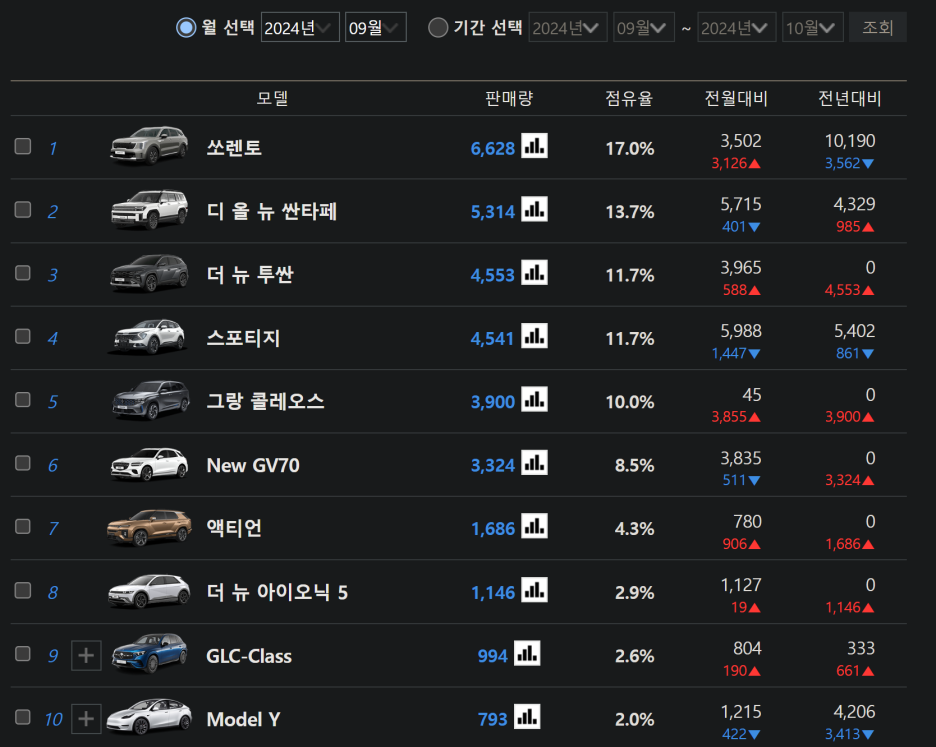
Task: Open sales chart icon for 더 뉴 아이오닉 5
Action: click(534, 590)
